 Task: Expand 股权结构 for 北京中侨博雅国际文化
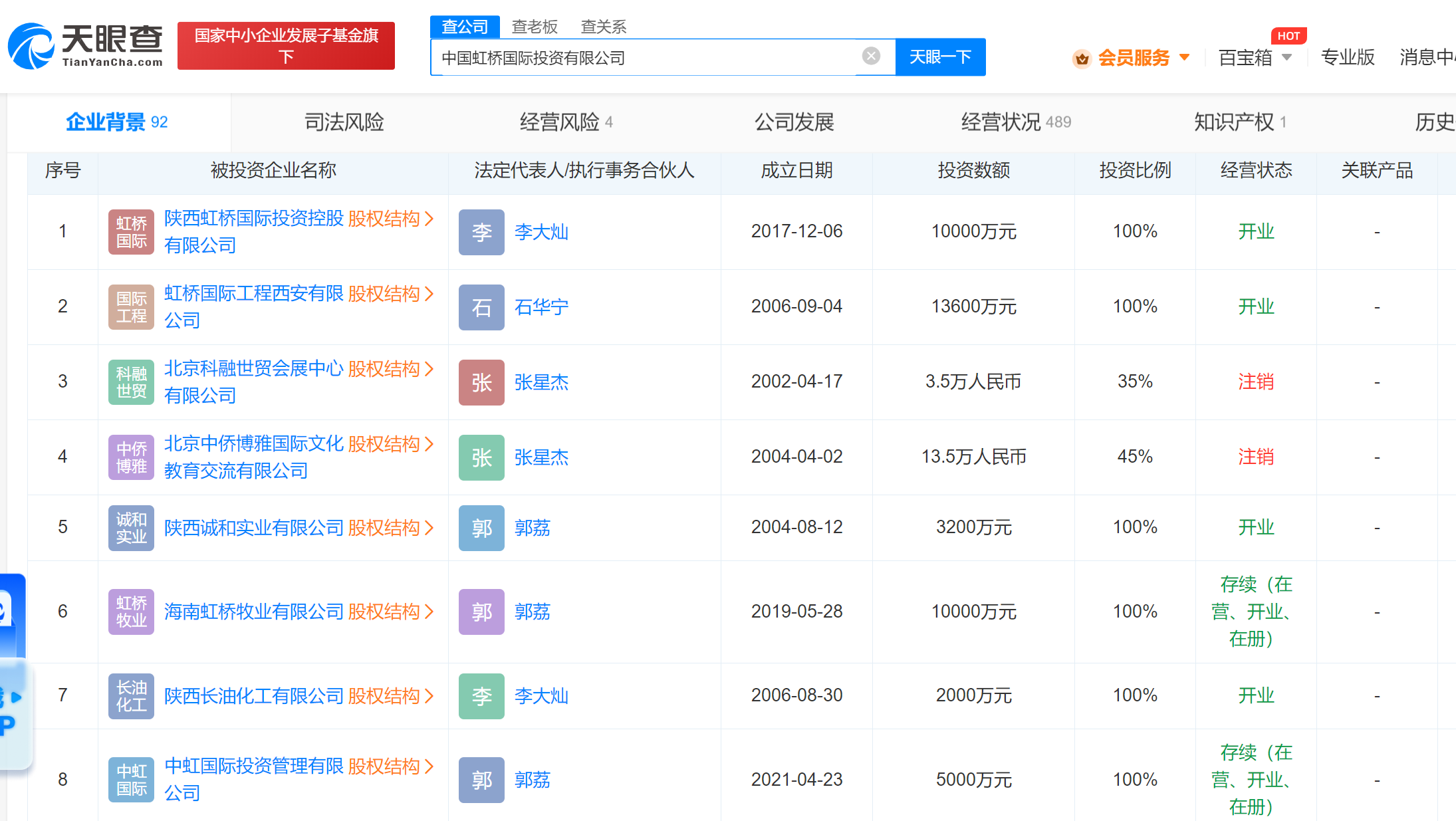click(x=391, y=444)
